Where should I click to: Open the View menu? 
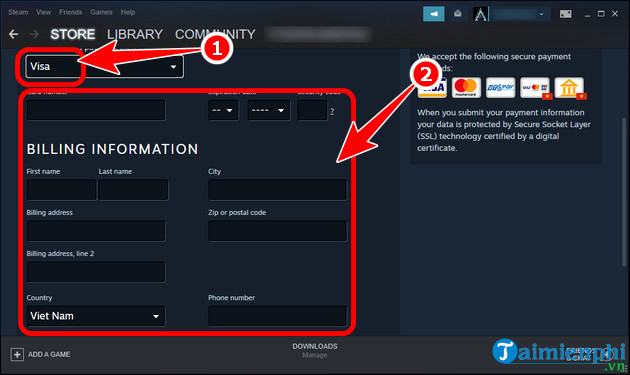pos(43,12)
